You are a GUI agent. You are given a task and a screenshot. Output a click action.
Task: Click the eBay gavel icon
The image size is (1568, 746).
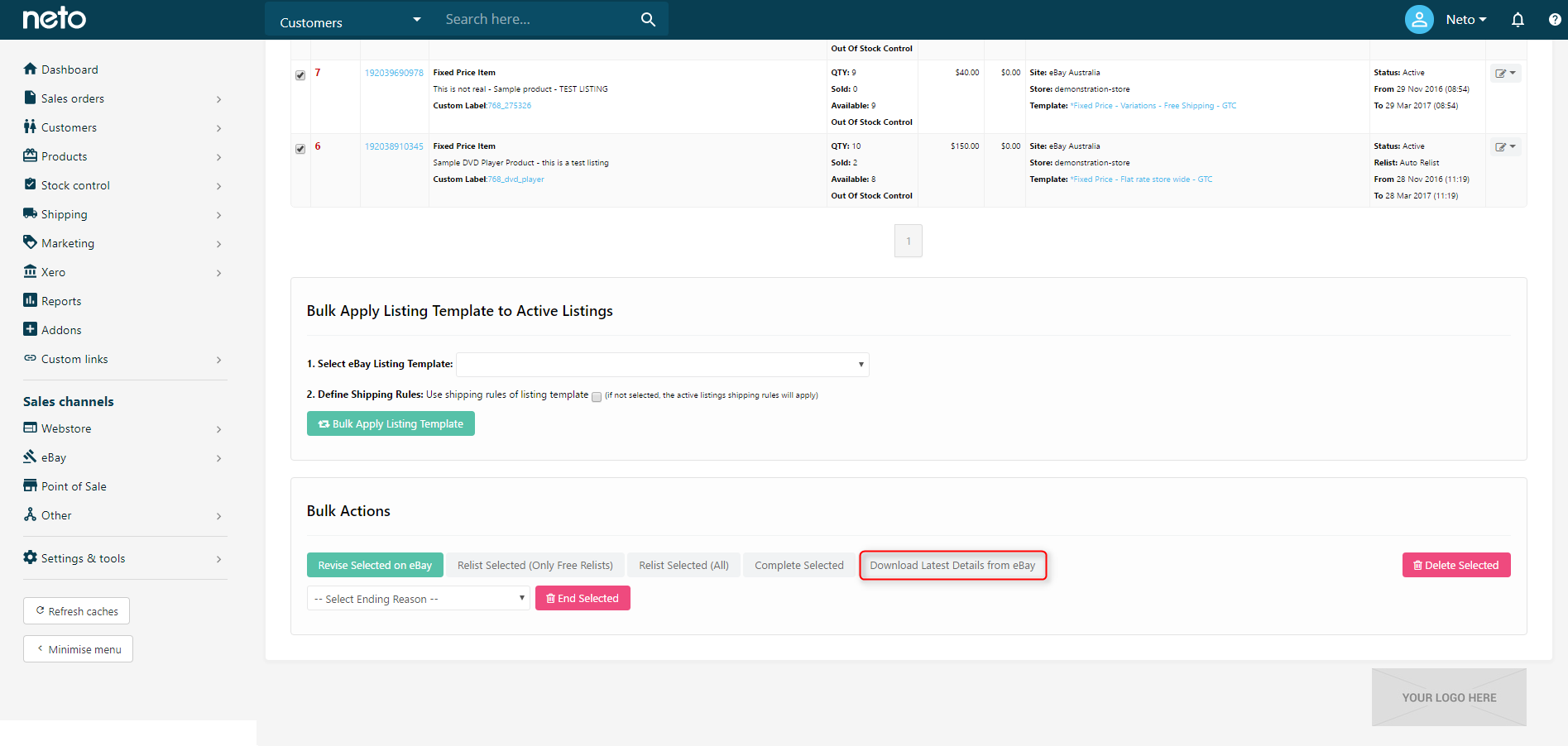pyautogui.click(x=31, y=457)
